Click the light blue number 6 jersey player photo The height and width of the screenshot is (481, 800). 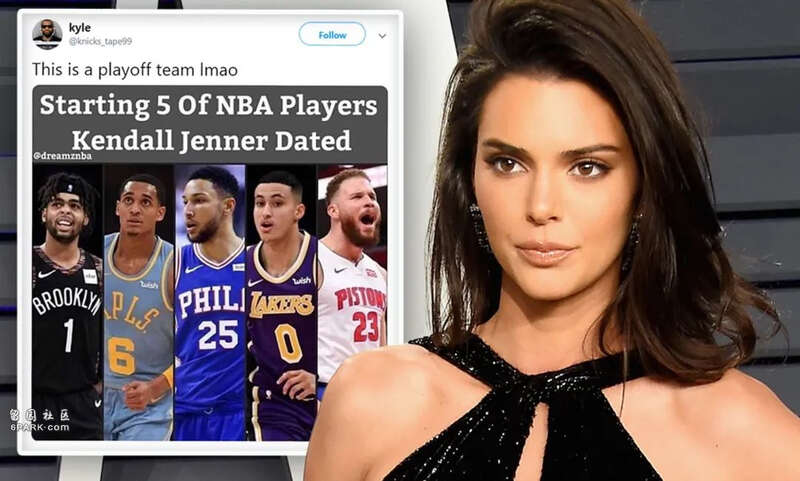click(139, 302)
